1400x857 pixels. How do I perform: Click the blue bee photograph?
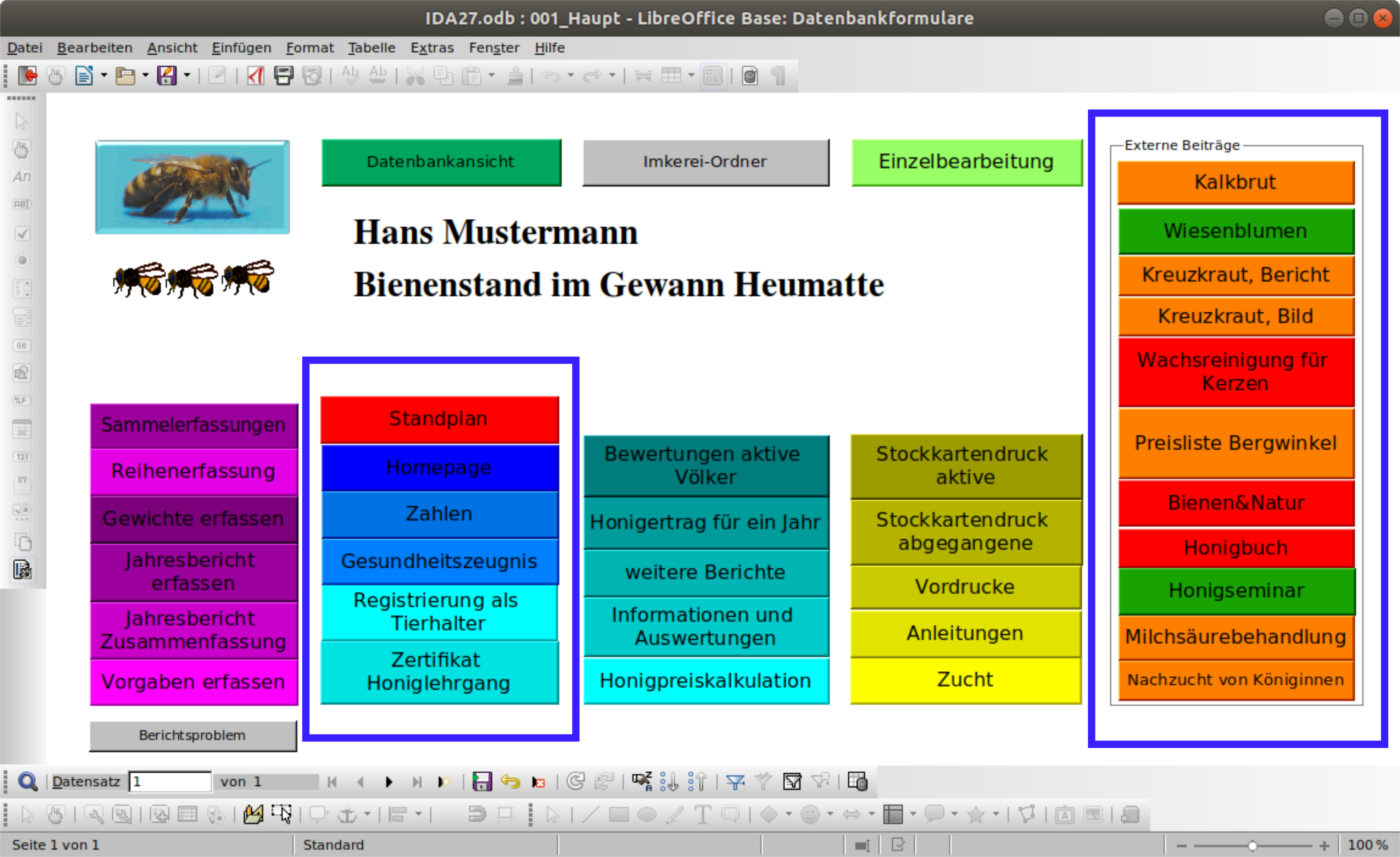pyautogui.click(x=193, y=187)
